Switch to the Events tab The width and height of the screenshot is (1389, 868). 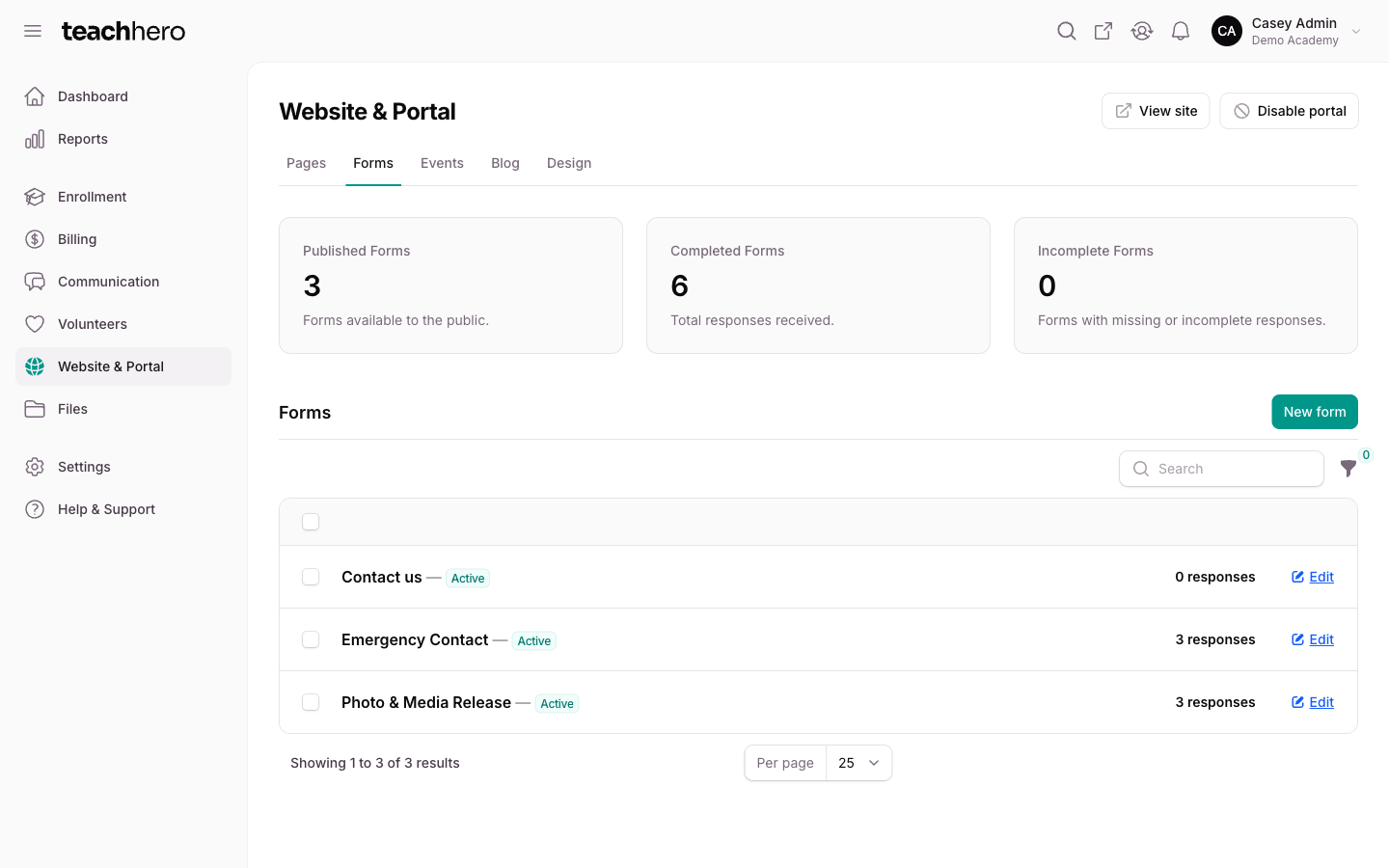coord(442,163)
